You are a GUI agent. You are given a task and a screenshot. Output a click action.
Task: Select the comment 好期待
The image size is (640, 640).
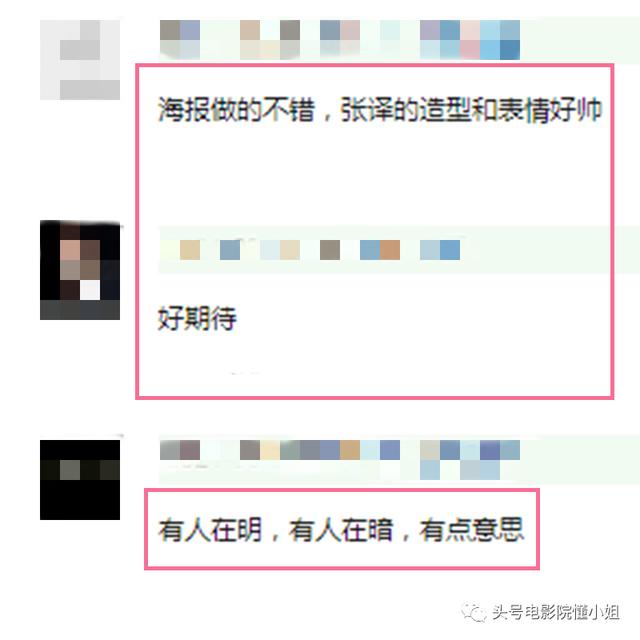(x=197, y=318)
